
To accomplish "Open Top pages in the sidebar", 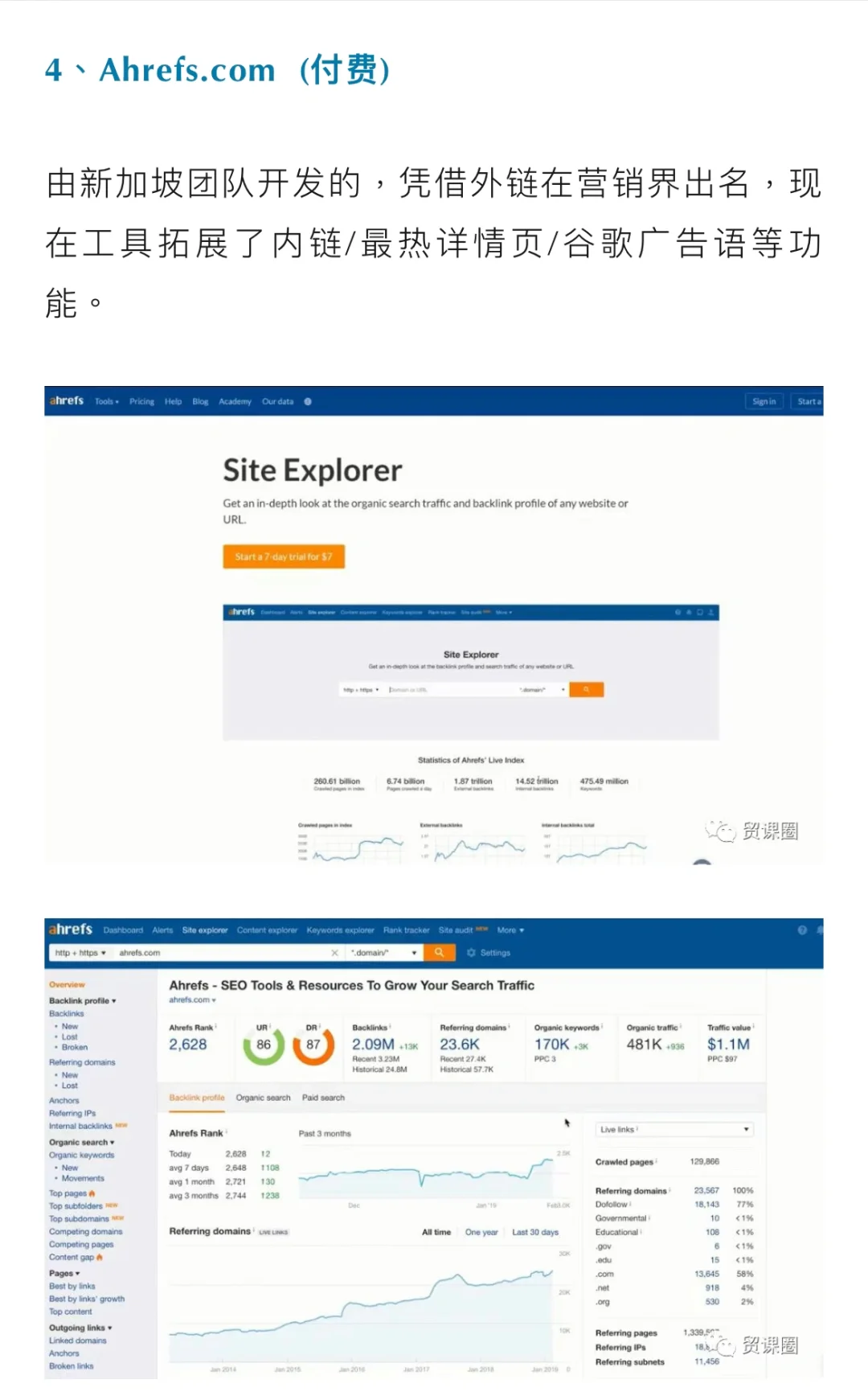I will pyautogui.click(x=68, y=1194).
